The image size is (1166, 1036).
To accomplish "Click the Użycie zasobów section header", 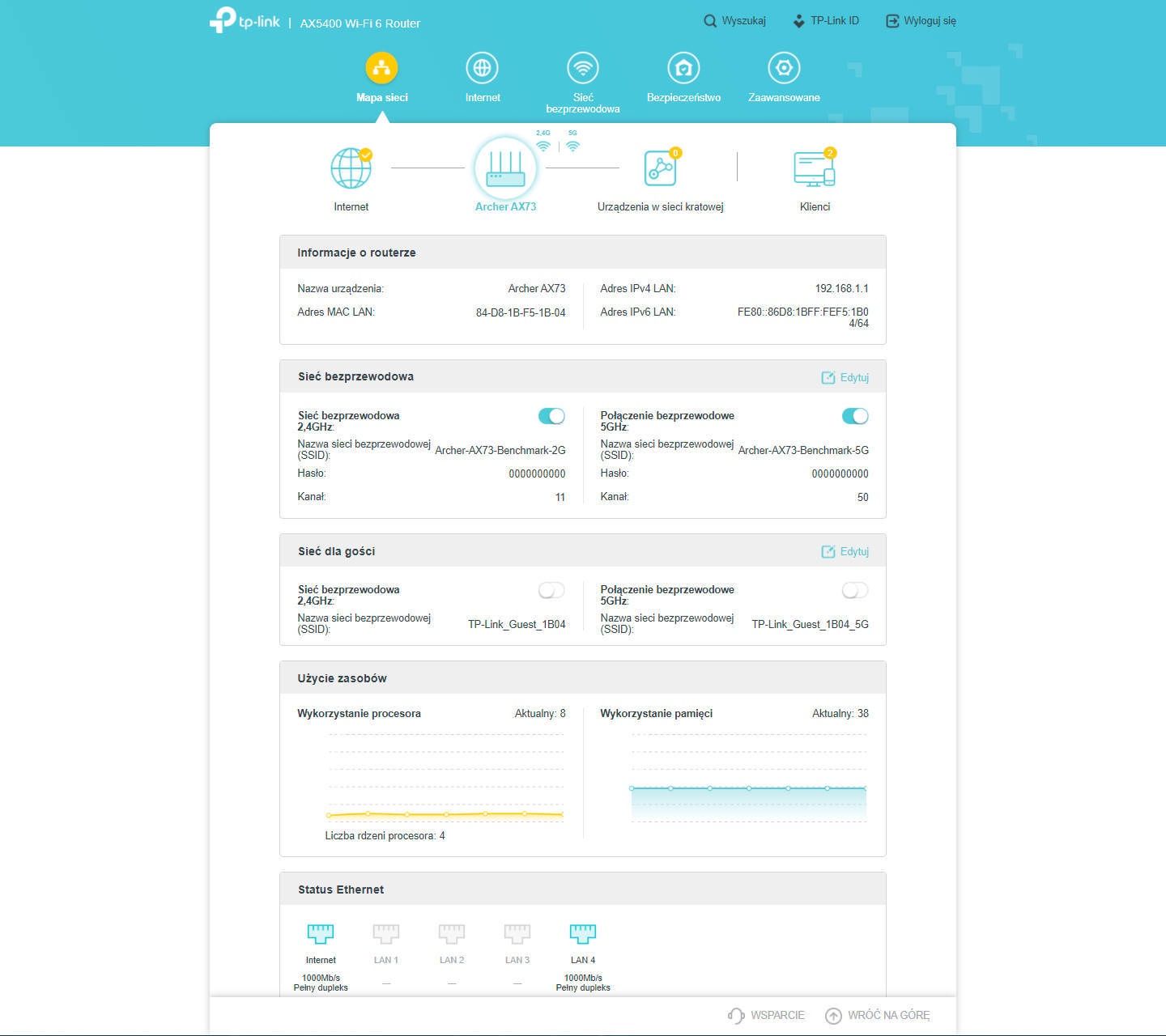I will click(x=583, y=678).
